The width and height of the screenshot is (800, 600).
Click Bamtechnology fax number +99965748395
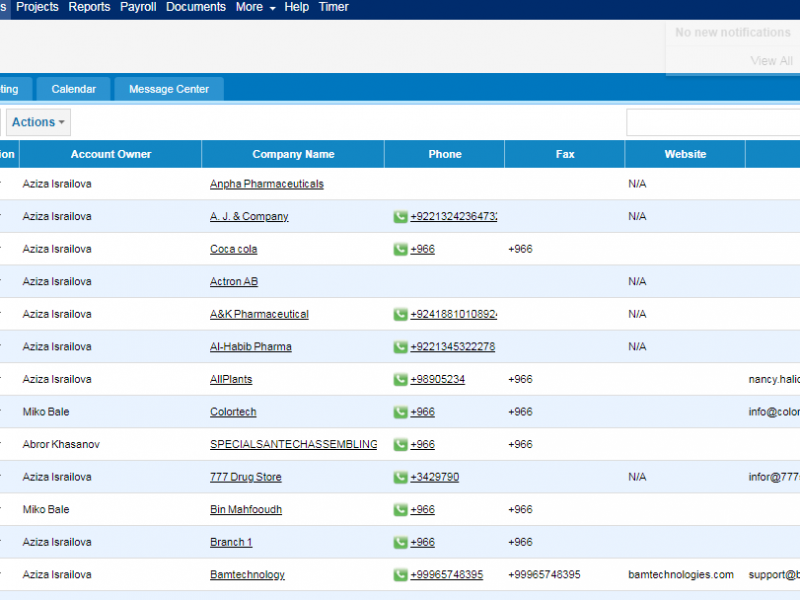pyautogui.click(x=544, y=575)
